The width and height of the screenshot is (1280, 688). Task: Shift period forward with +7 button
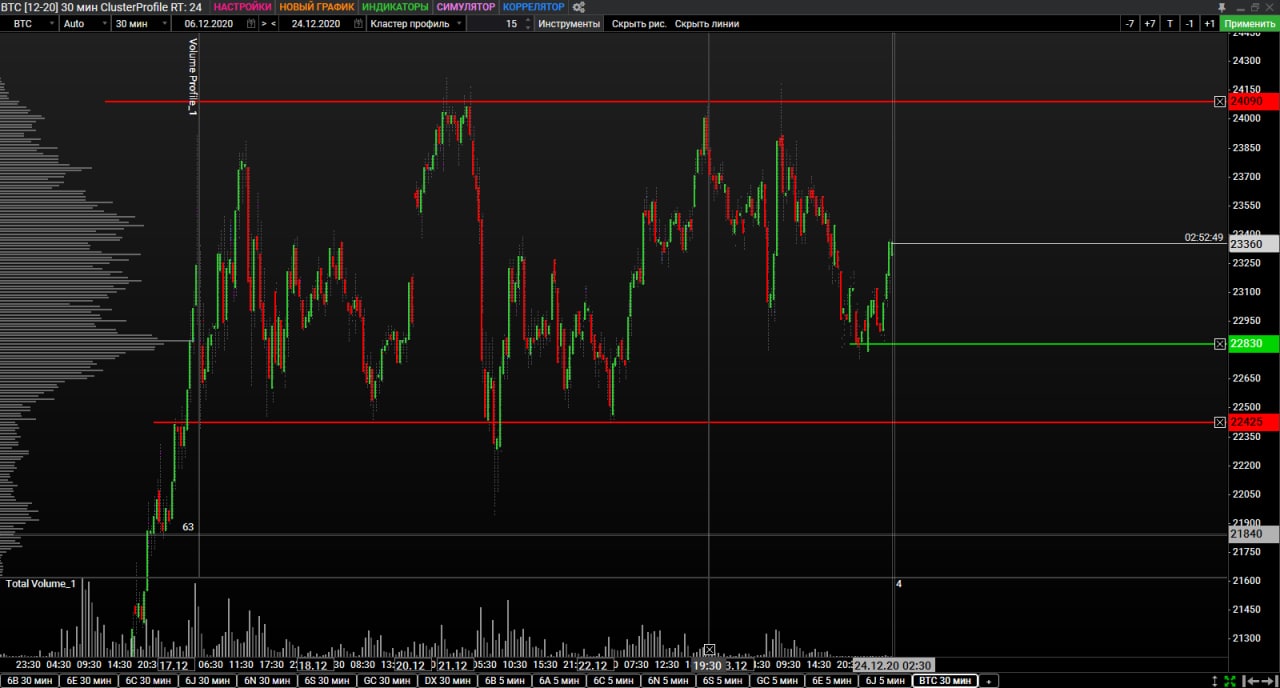pyautogui.click(x=1150, y=23)
